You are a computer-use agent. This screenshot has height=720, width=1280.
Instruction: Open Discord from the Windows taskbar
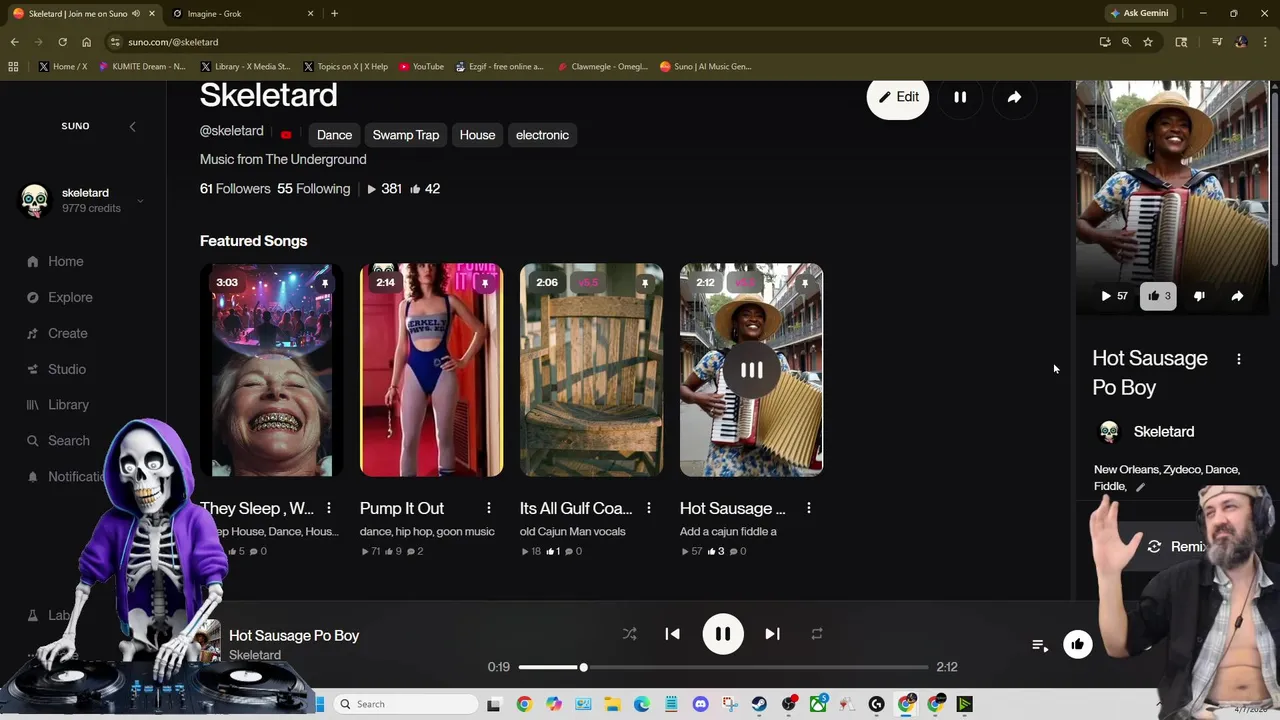pyautogui.click(x=700, y=704)
